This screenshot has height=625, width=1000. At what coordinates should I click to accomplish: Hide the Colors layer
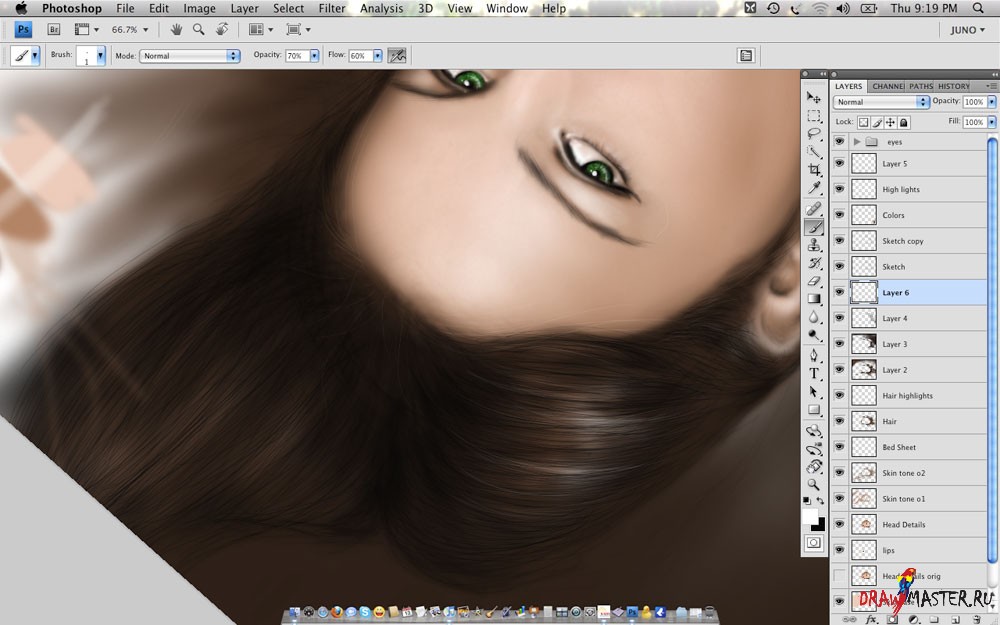tap(839, 215)
